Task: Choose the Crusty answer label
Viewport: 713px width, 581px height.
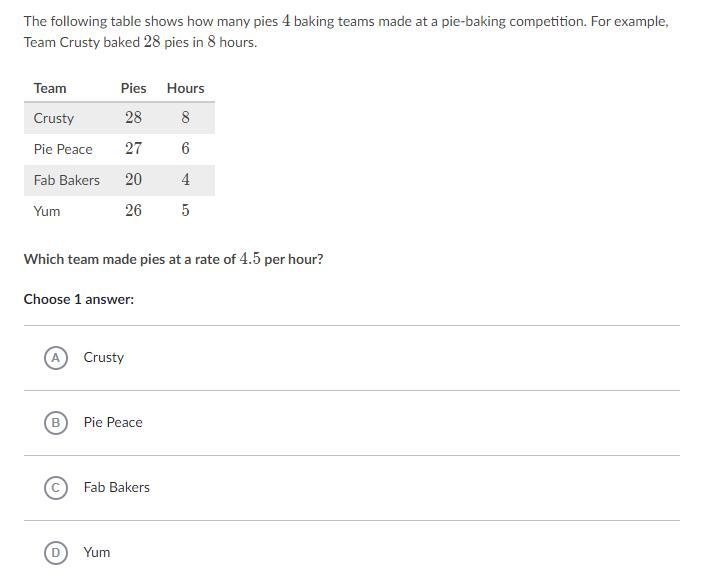Action: tap(104, 358)
